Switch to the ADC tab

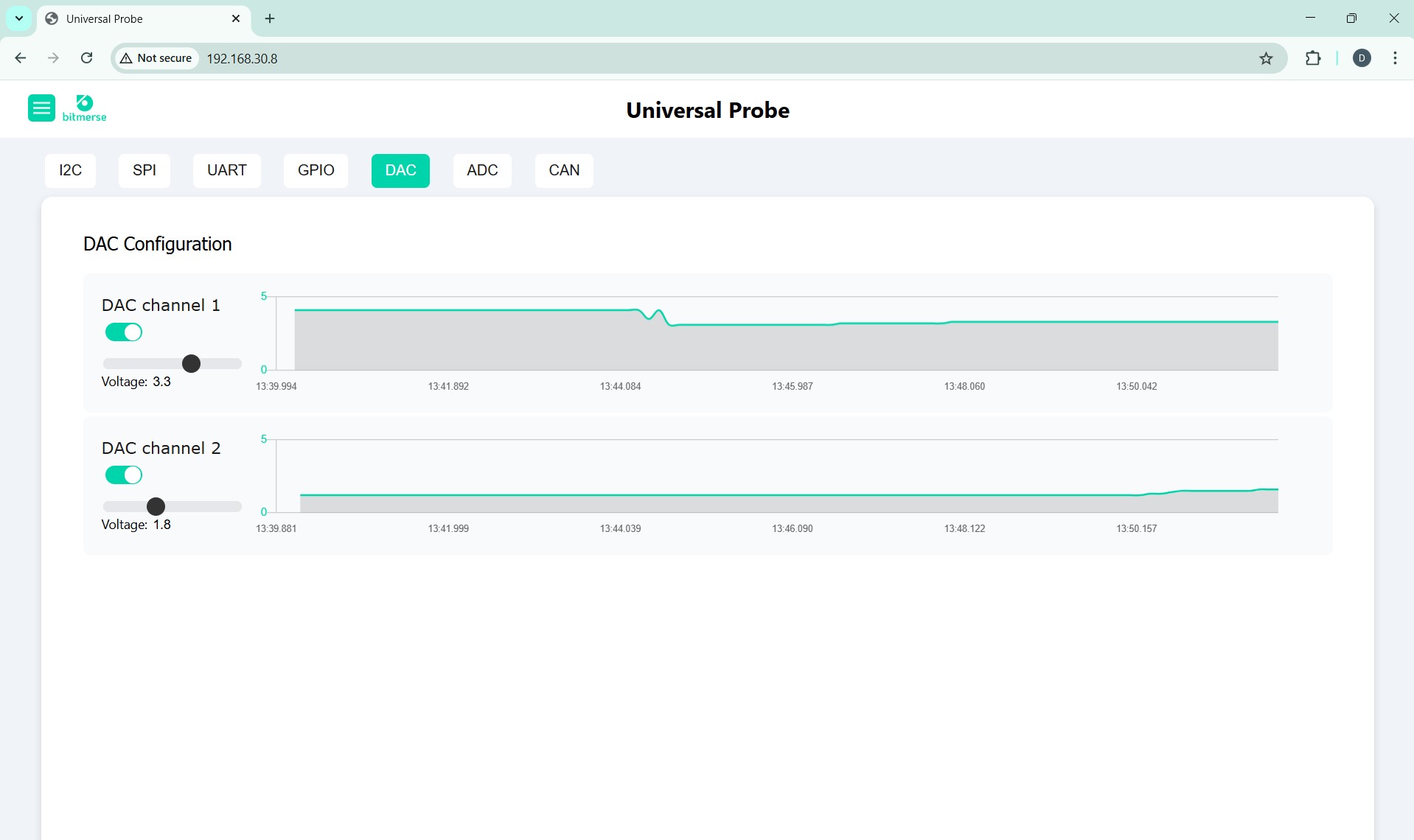click(x=482, y=170)
